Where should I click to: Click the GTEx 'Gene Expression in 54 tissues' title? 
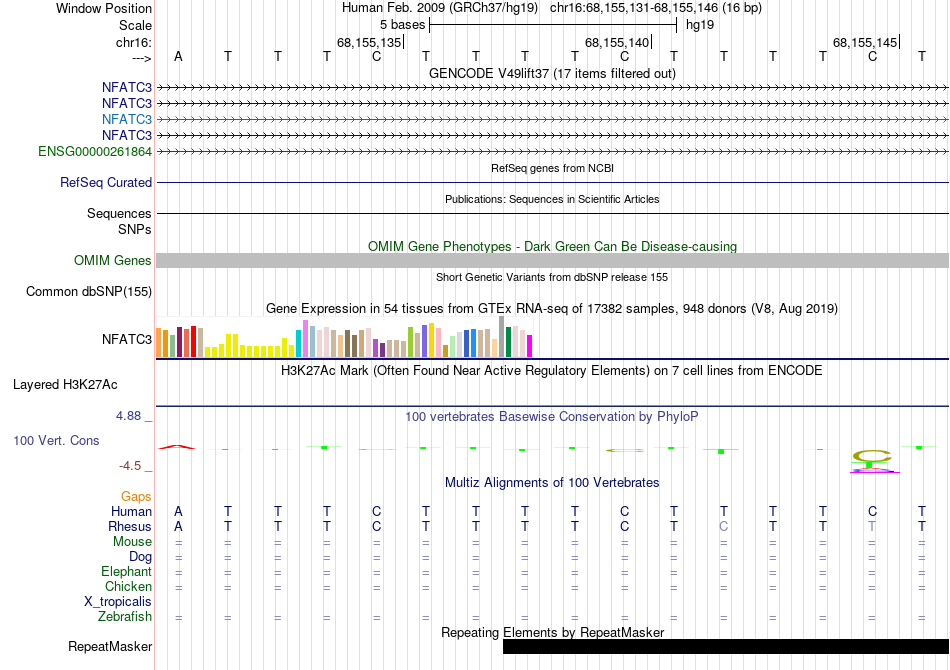tap(552, 308)
